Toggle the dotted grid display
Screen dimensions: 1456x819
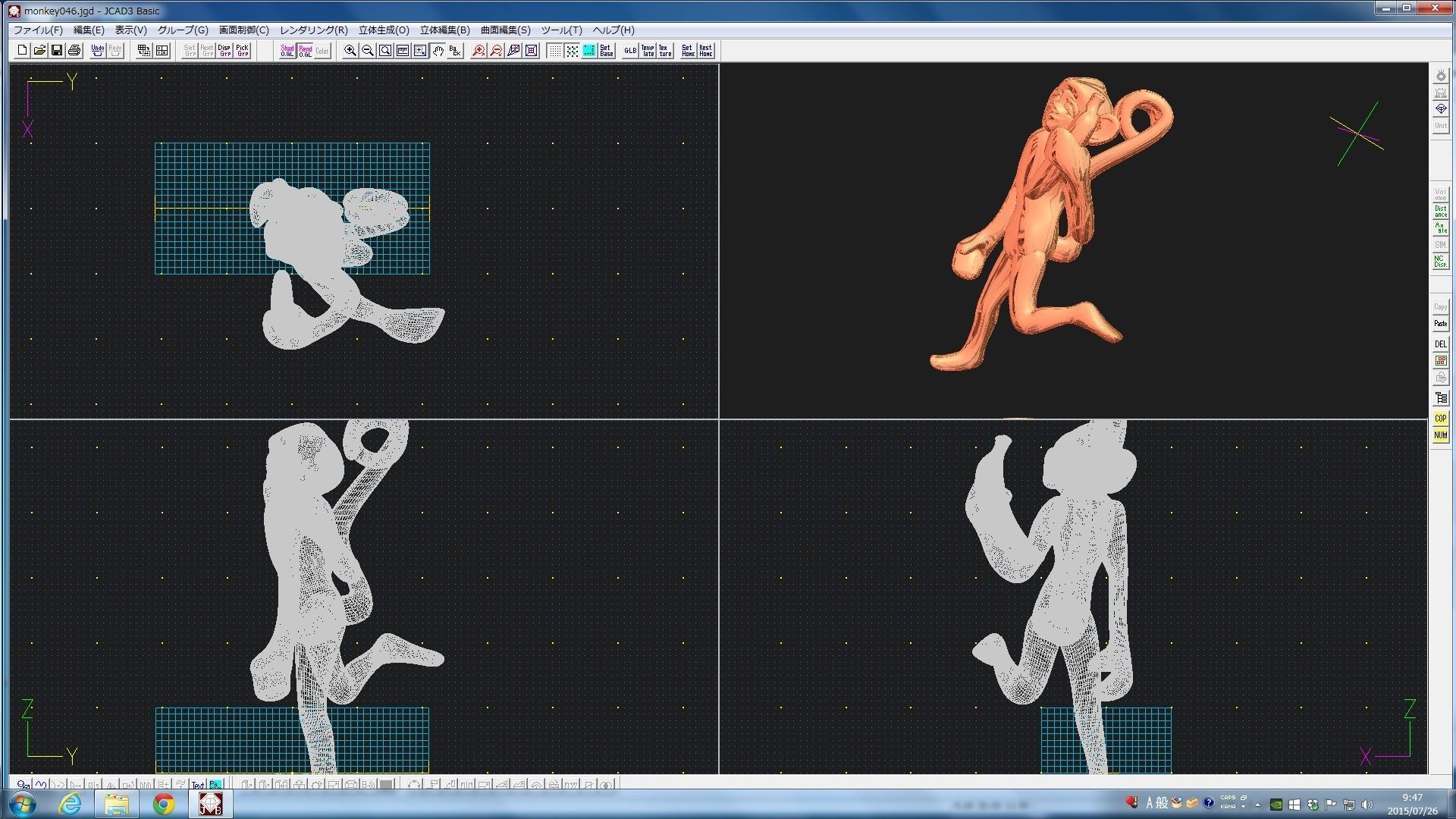[x=555, y=51]
